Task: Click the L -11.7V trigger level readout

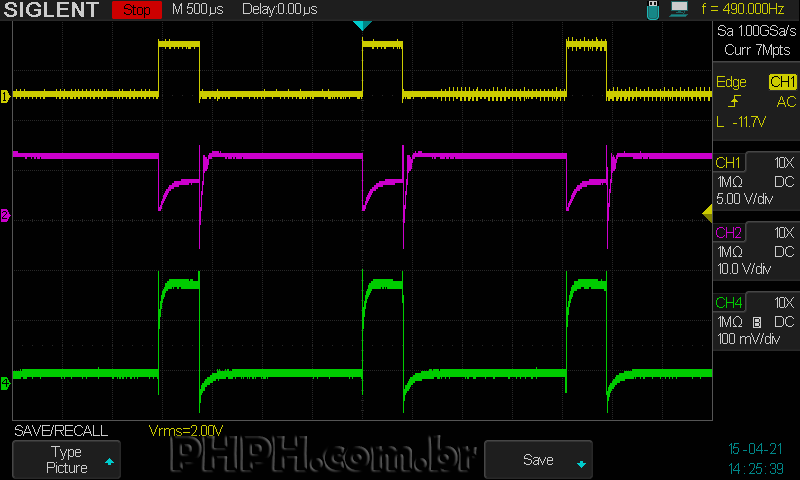Action: [741, 122]
